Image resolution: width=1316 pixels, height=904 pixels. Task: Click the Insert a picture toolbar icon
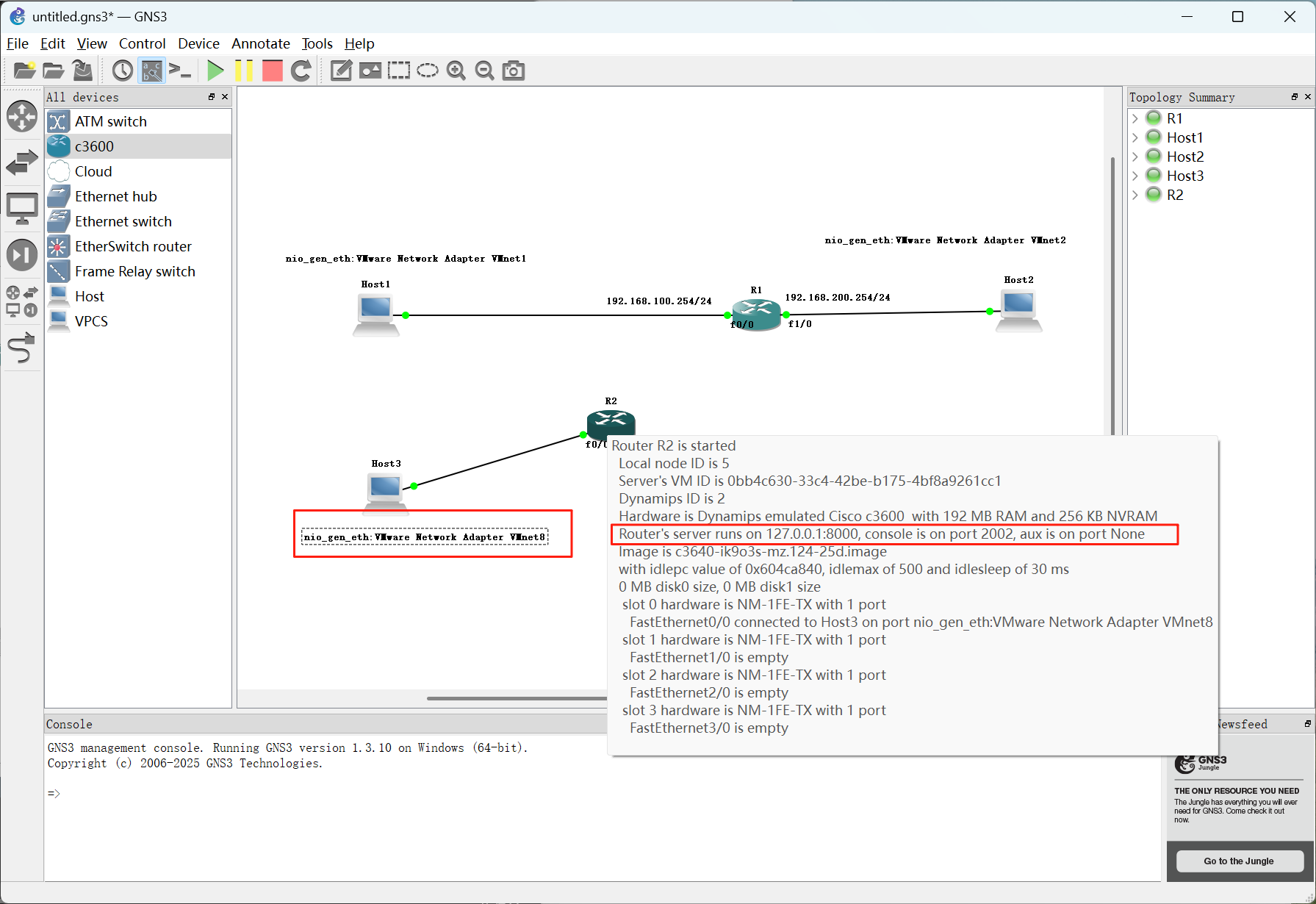click(x=370, y=71)
